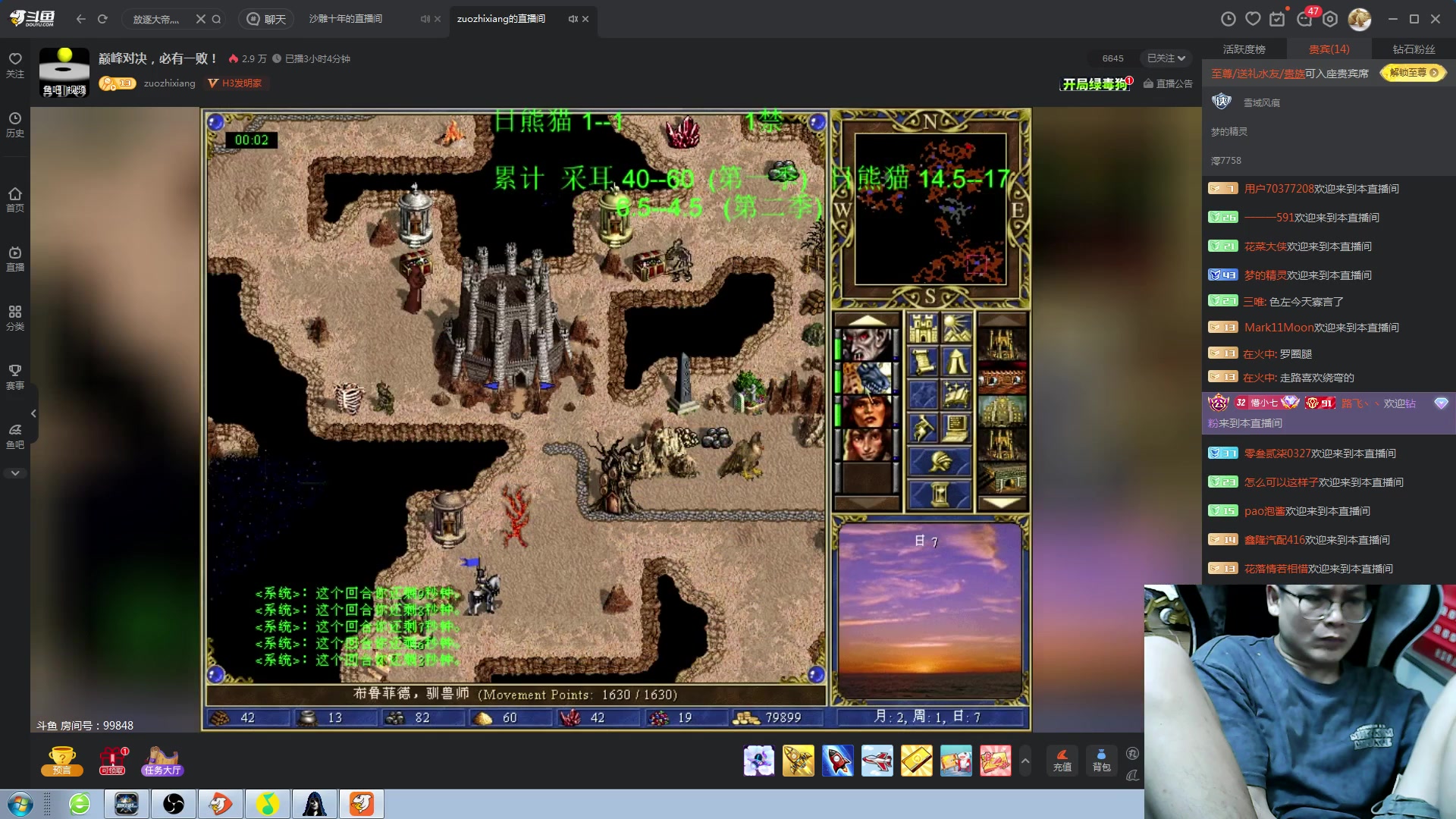Collapse the left sidebar arrow handle
The width and height of the screenshot is (1456, 819).
[33, 413]
